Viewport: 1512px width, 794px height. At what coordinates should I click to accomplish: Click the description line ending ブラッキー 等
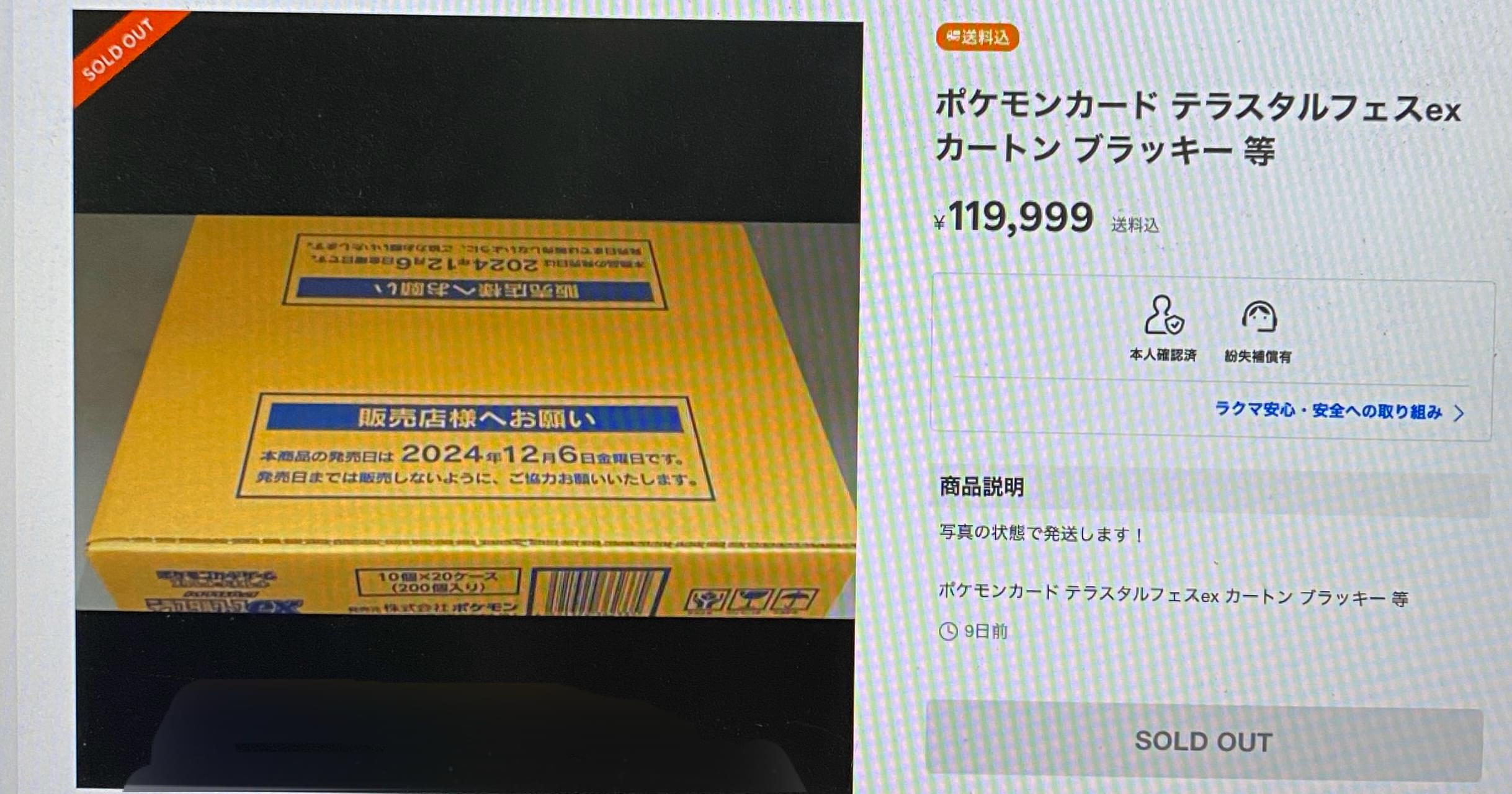(x=1173, y=595)
